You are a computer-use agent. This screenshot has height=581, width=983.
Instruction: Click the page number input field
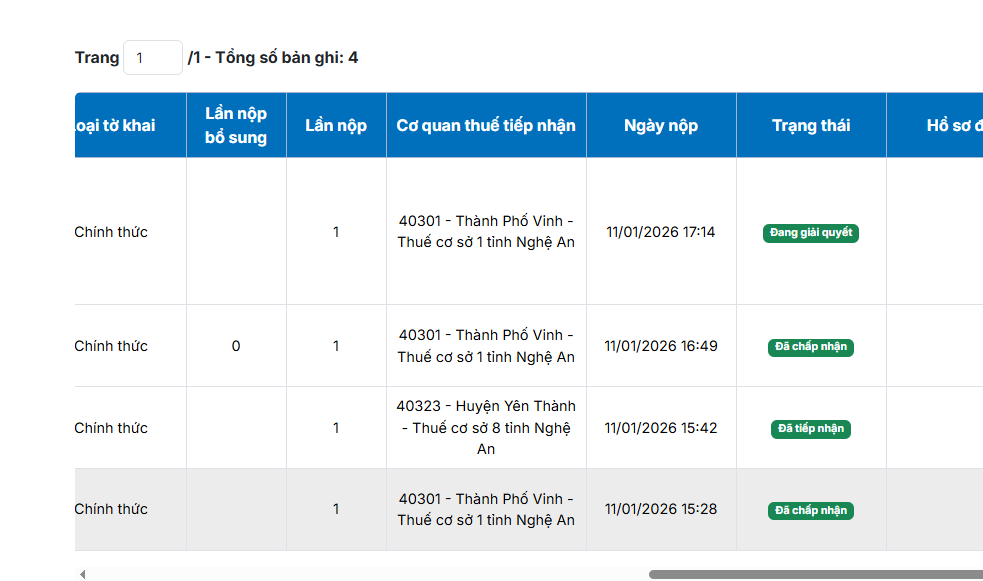pyautogui.click(x=152, y=58)
